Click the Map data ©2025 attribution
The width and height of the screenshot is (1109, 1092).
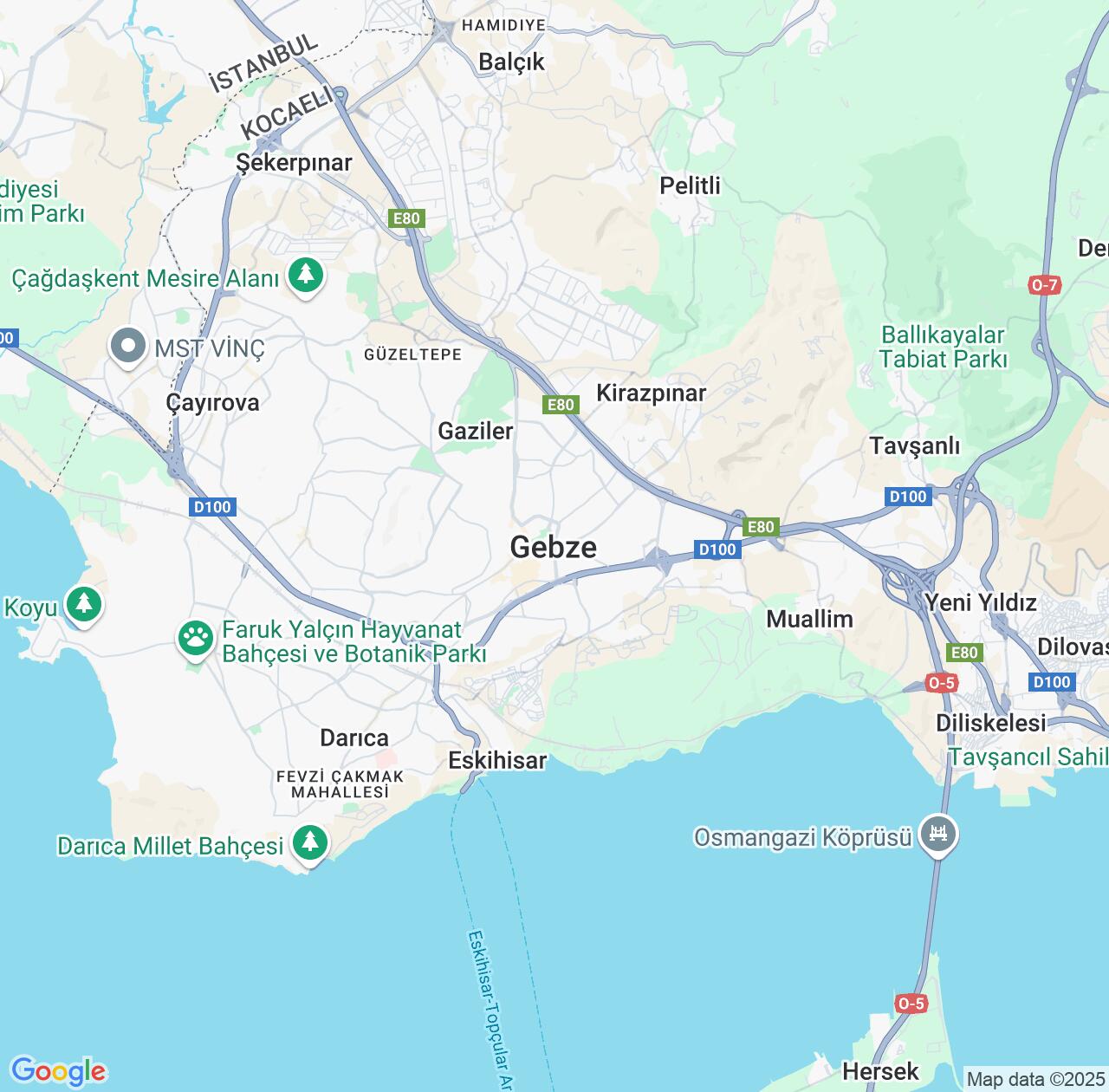(x=1034, y=1080)
